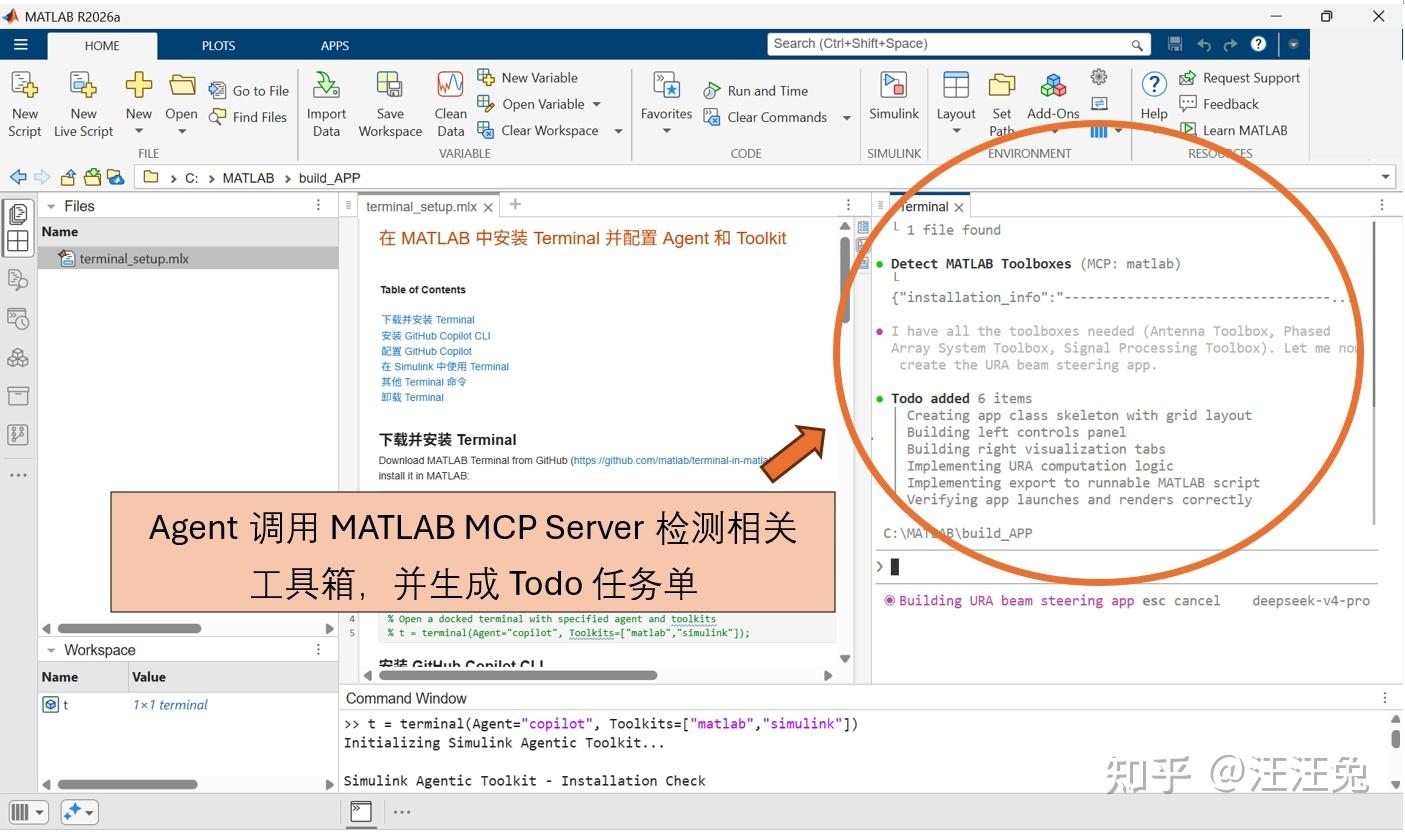
Task: Click the Files panel horizontal scrollbar
Action: 130,628
